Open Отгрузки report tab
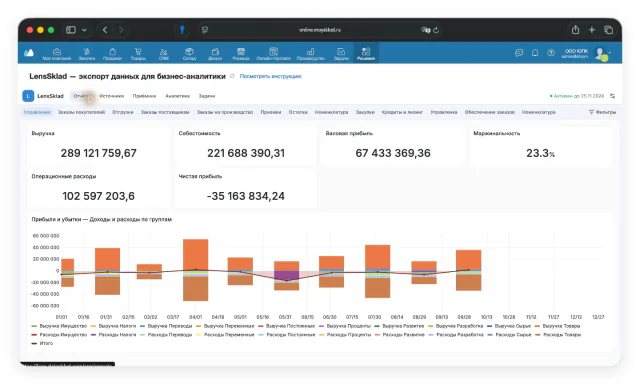 tap(123, 112)
